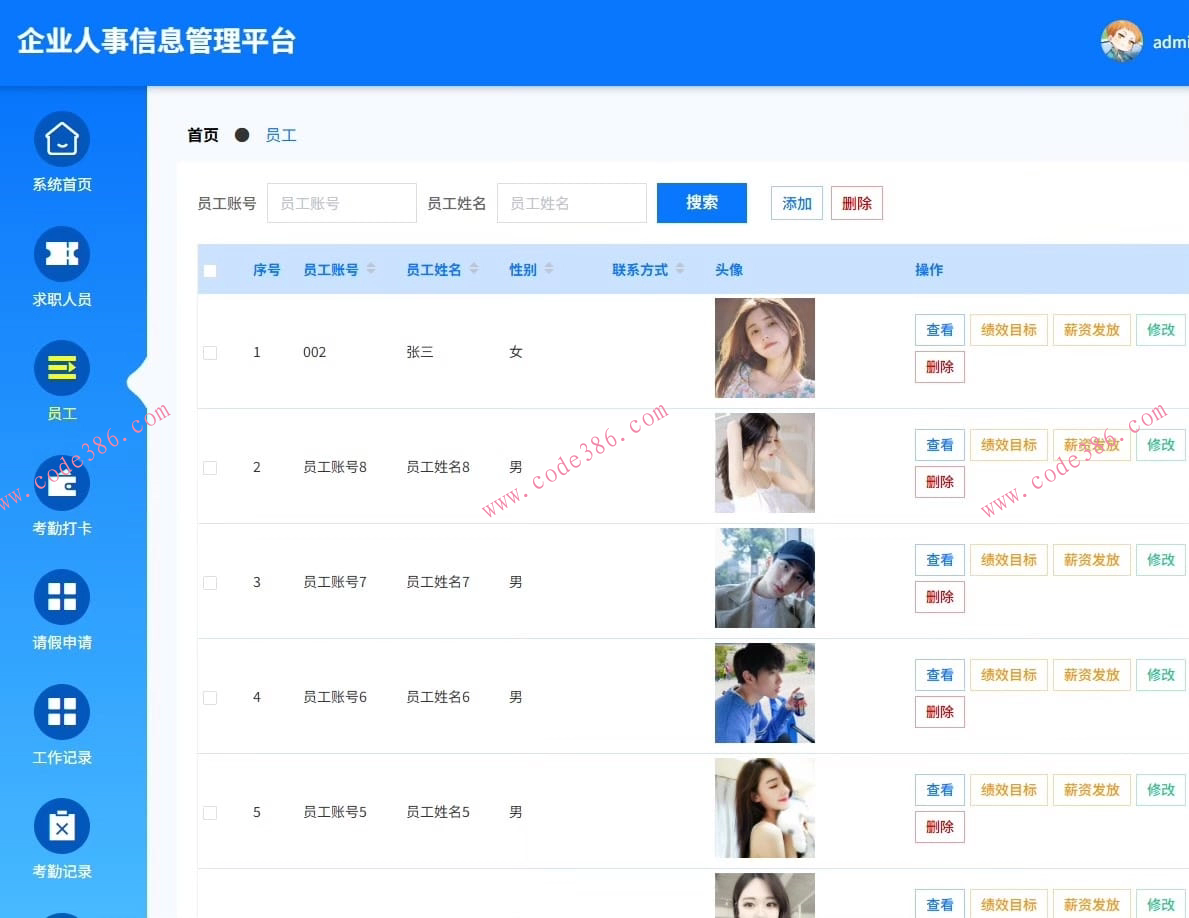Open 薪资发放 for employee 张三

(x=1091, y=329)
